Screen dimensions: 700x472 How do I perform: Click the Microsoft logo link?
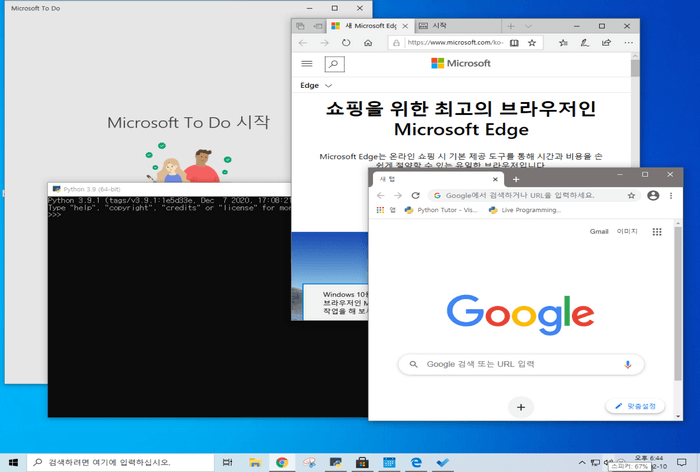point(461,63)
